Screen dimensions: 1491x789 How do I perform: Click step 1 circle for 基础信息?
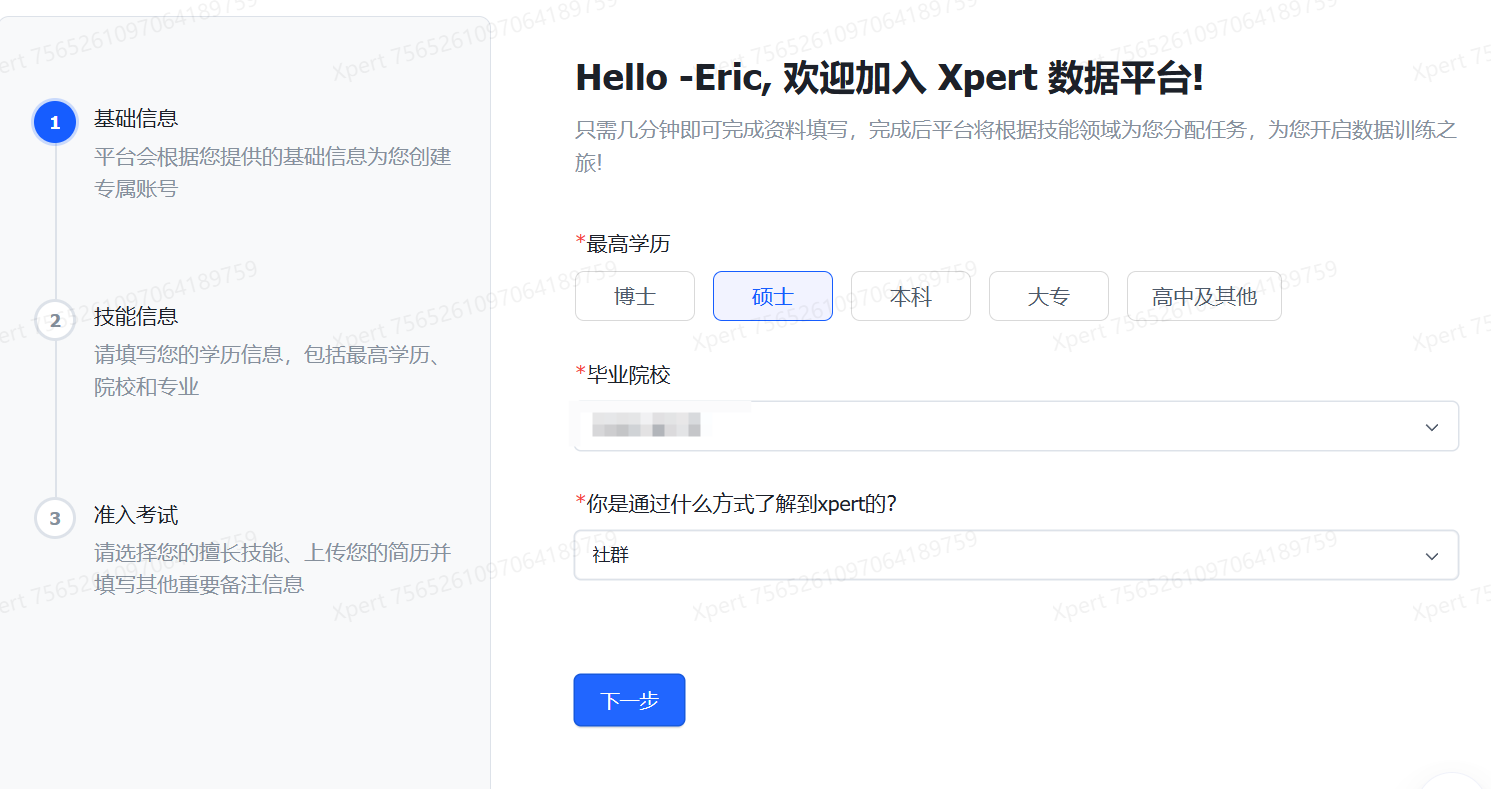pyautogui.click(x=55, y=122)
